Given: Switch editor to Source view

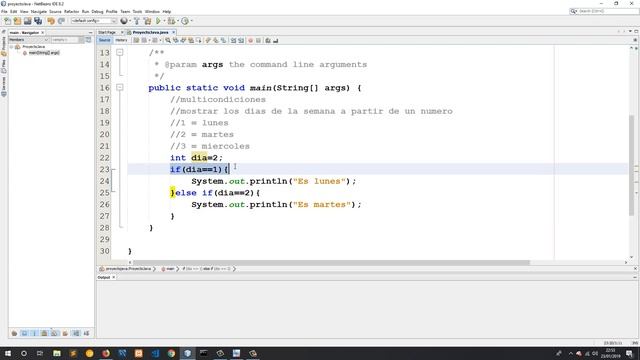Looking at the screenshot, I should pyautogui.click(x=104, y=40).
